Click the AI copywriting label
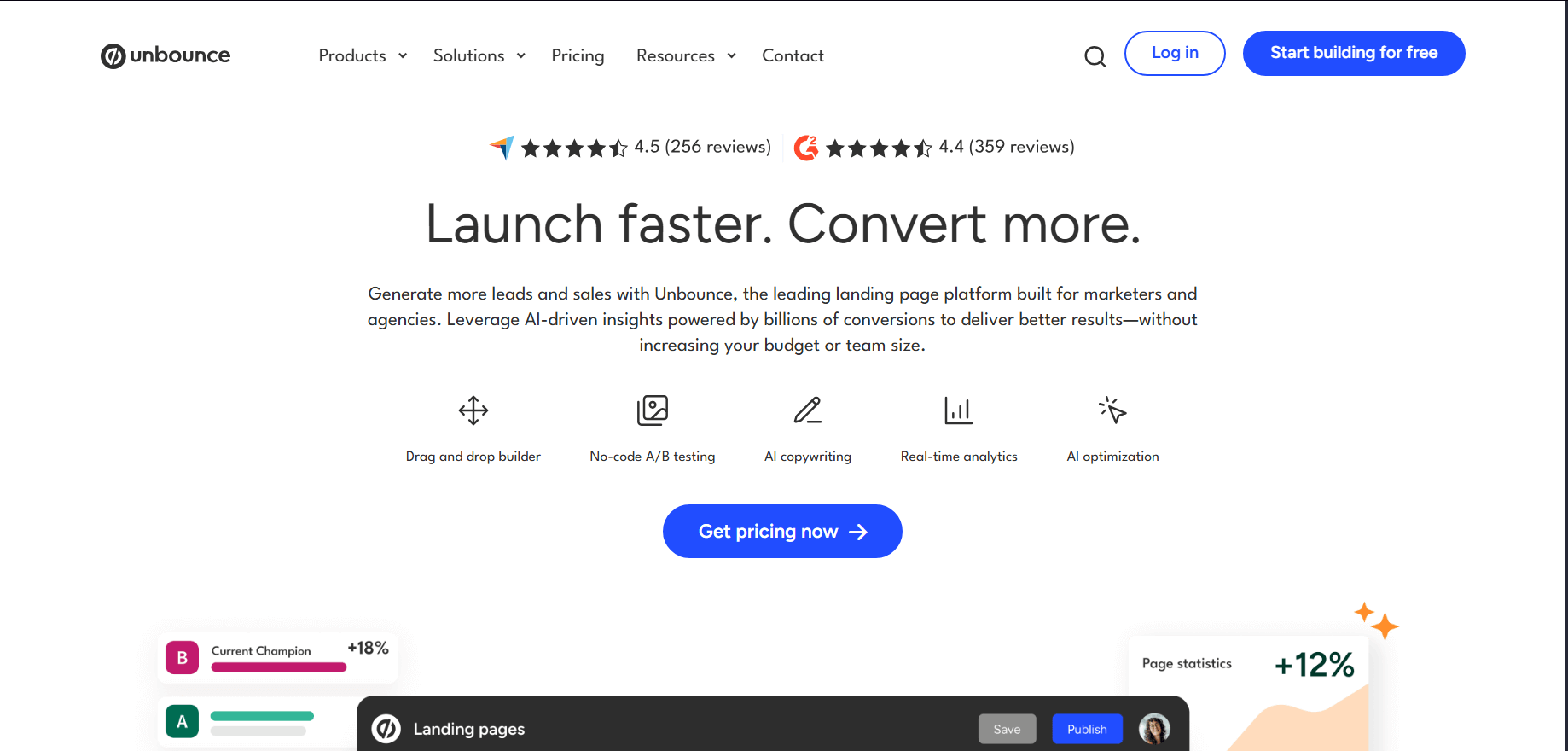Screen dimensions: 1568x751 tap(808, 457)
